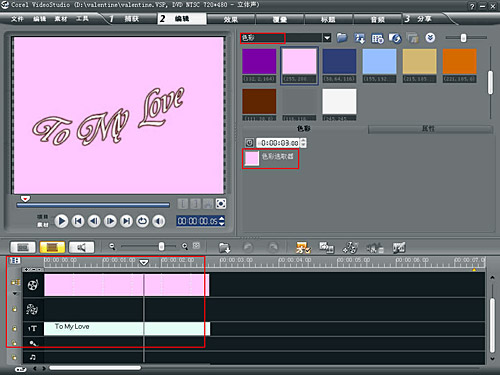Zoom out on the timeline
The height and width of the screenshot is (375, 500).
tap(112, 246)
